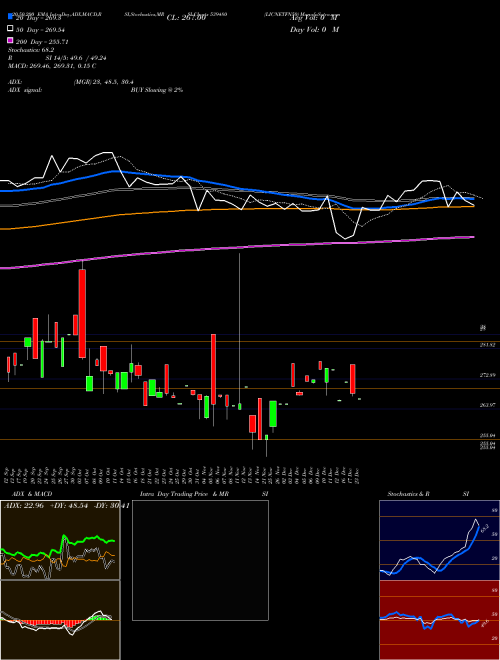This screenshot has width=500, height=660.
Task: Select the '200 Day = 255.71' legend text
Action: click(x=42, y=42)
